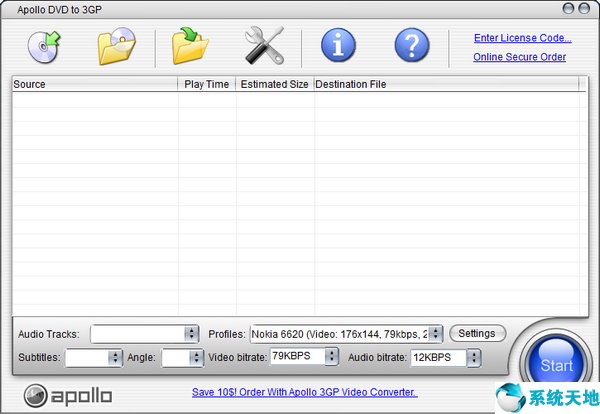
Task: Expand the Video bitrate 79KBPS dropdown
Action: (x=331, y=357)
